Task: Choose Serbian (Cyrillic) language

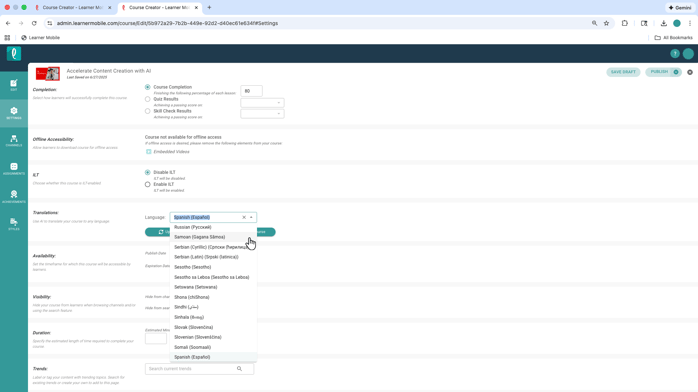Action: pyautogui.click(x=213, y=247)
